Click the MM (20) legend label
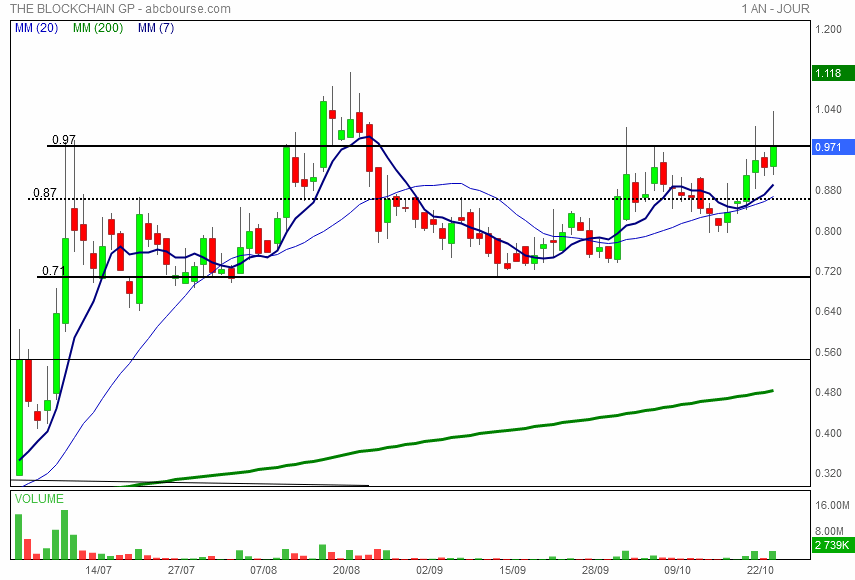The width and height of the screenshot is (855, 580). pos(37,28)
